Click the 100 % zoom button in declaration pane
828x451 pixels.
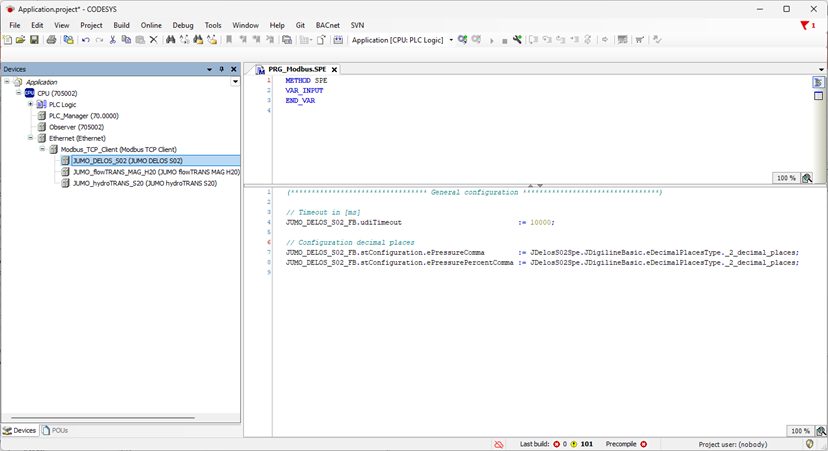(786, 178)
